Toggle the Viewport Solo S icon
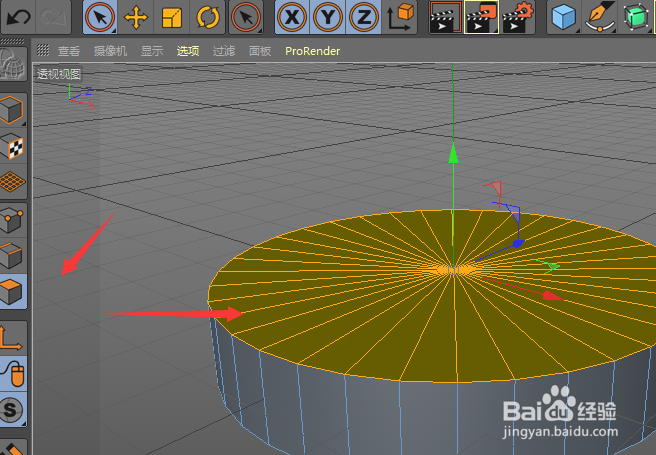 (x=13, y=409)
